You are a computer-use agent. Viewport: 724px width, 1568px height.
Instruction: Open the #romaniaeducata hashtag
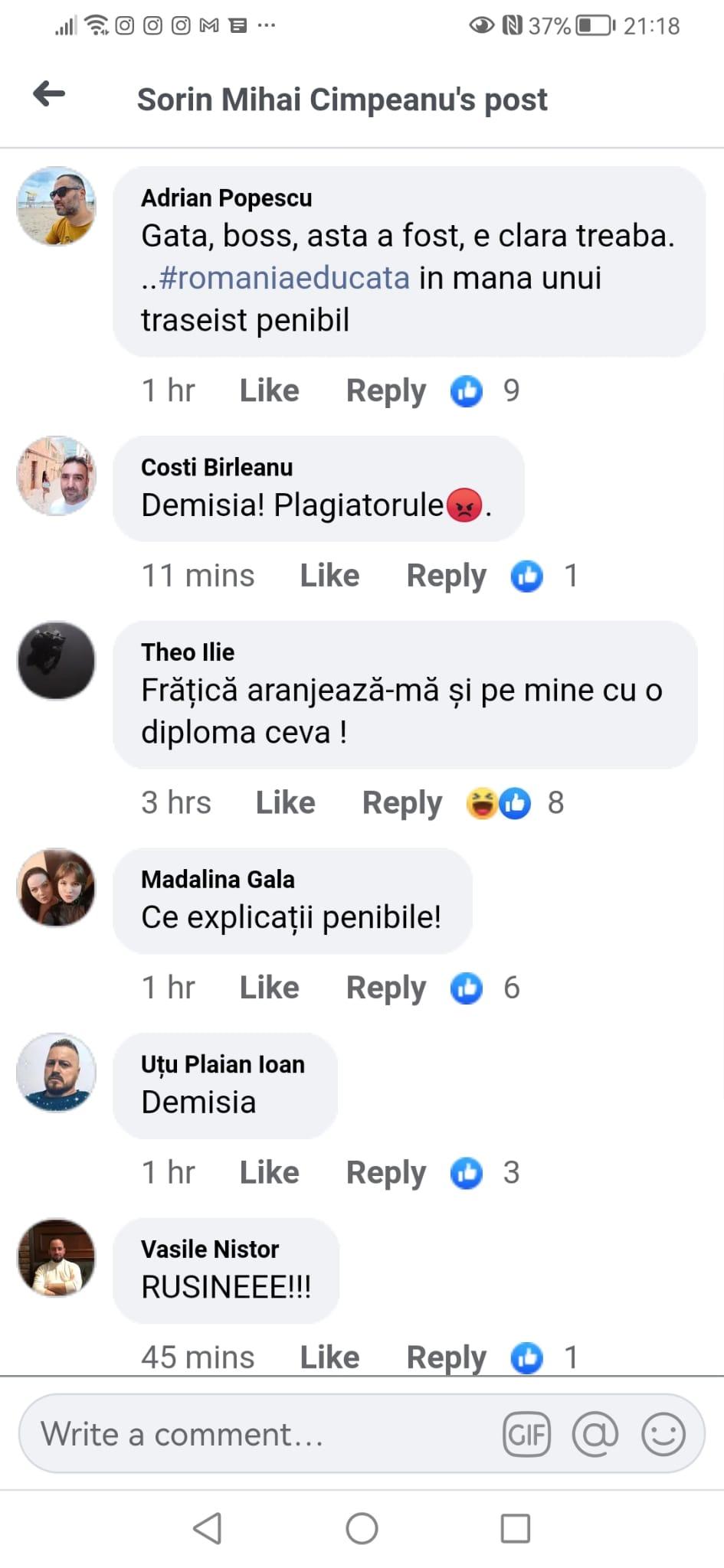pyautogui.click(x=284, y=278)
